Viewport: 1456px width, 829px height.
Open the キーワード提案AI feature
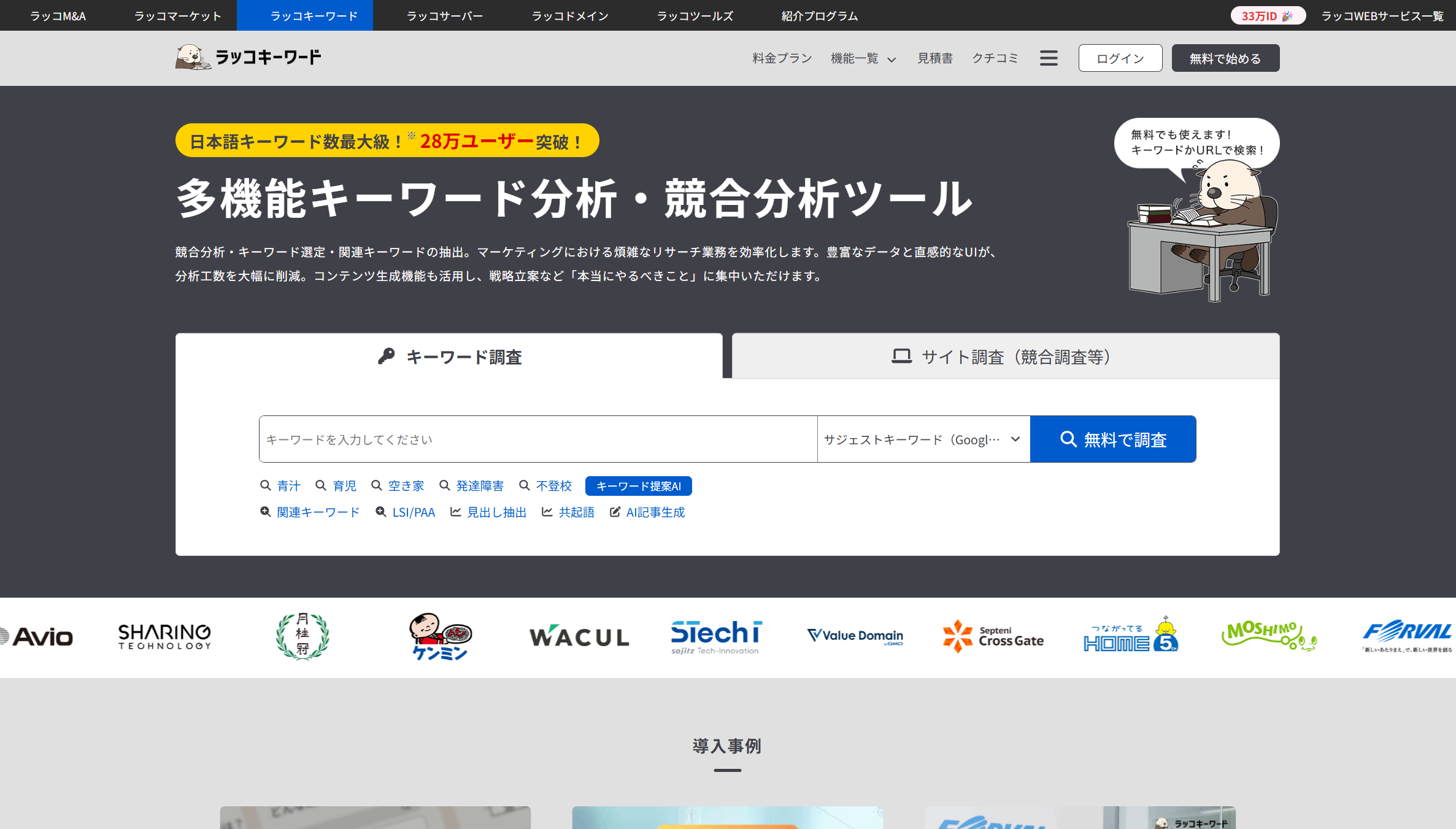click(x=639, y=485)
